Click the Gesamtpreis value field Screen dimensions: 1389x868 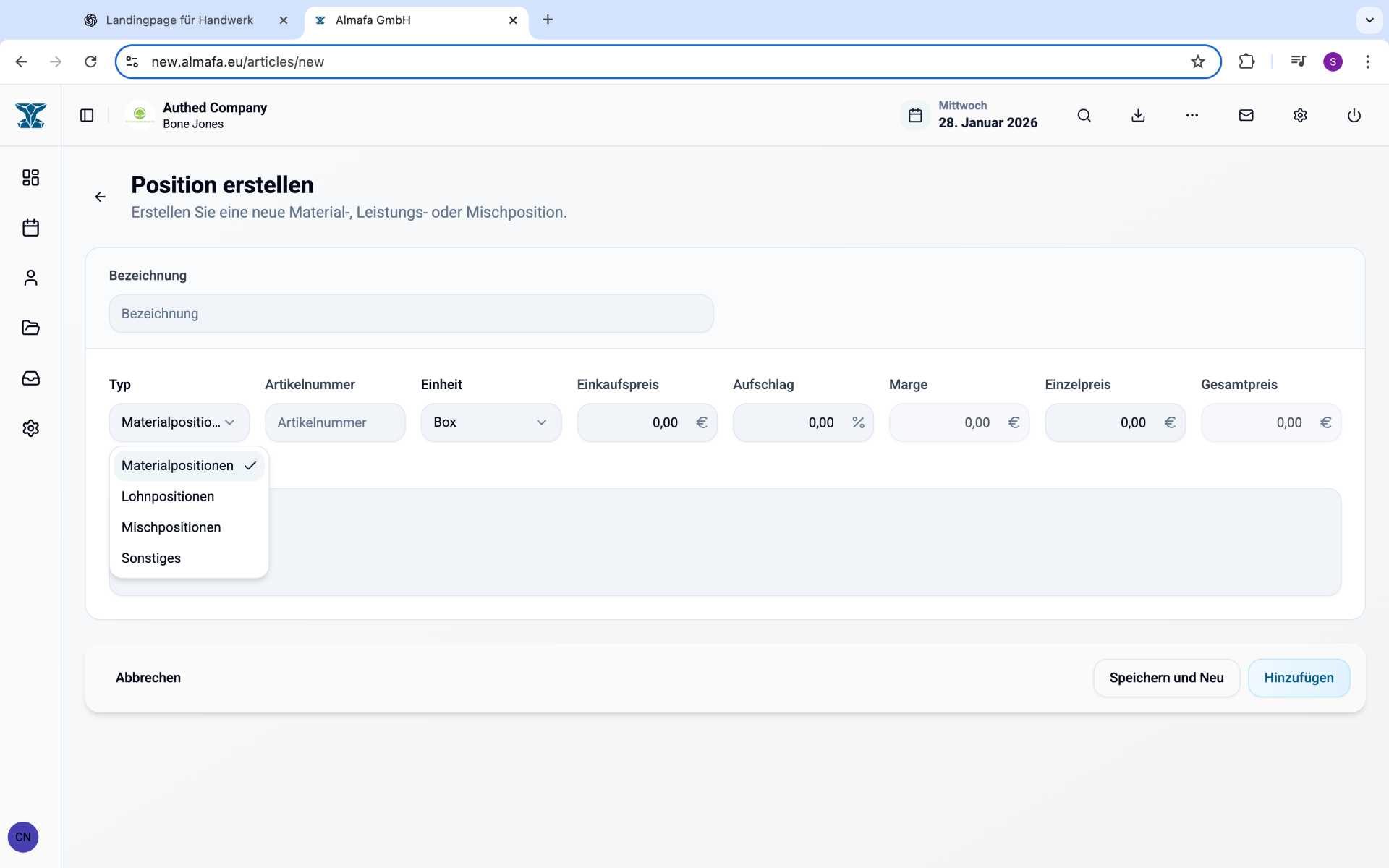tap(1271, 422)
